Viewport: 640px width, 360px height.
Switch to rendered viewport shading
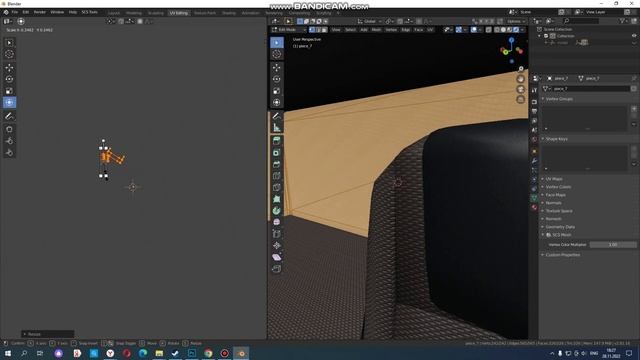[516, 30]
